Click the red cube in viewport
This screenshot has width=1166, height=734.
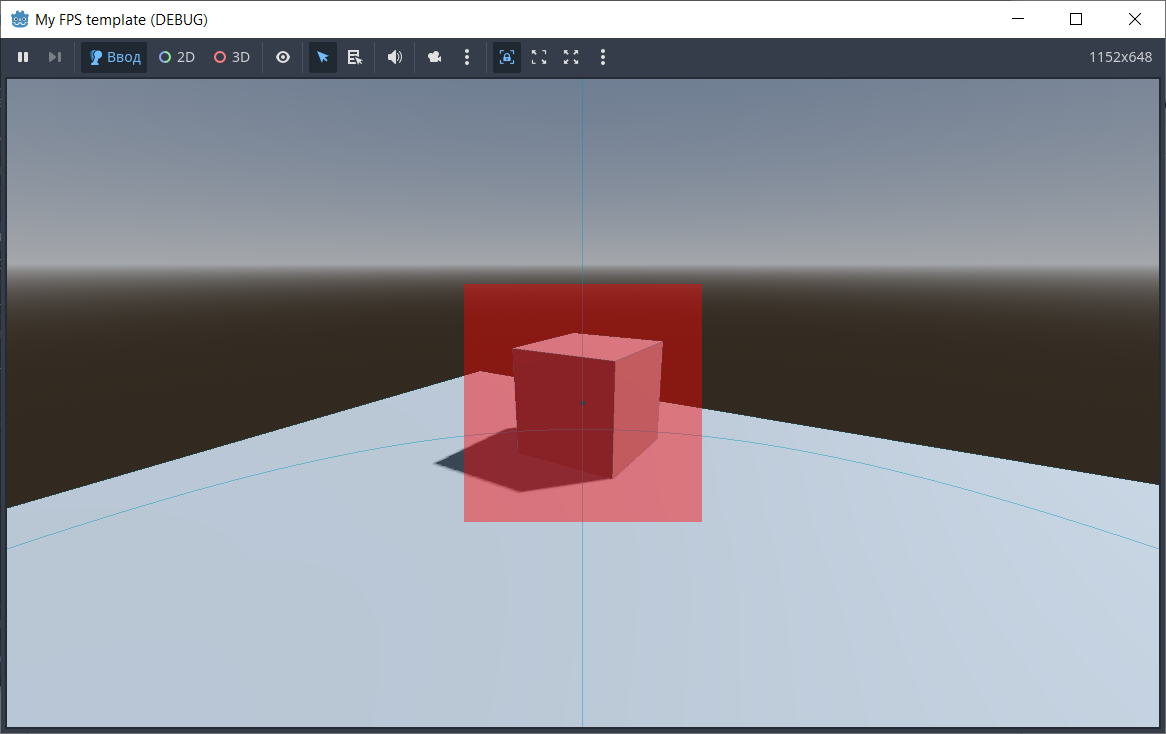pyautogui.click(x=585, y=405)
